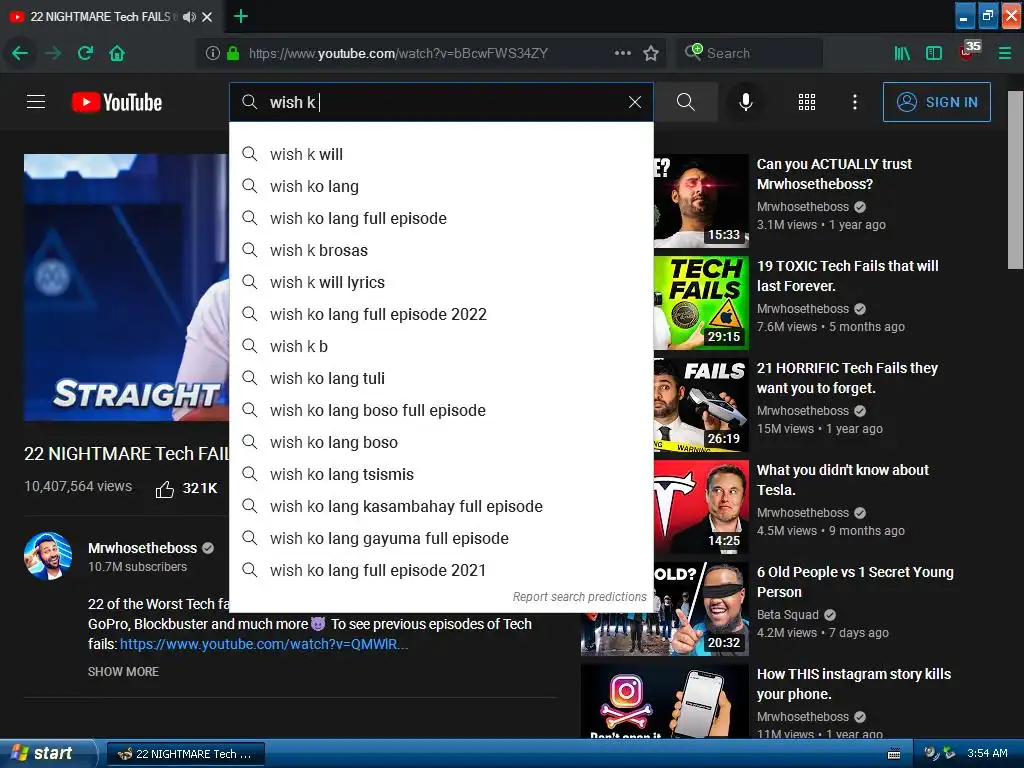The width and height of the screenshot is (1024, 768).
Task: Choose suggestion "wish ko lang kasambahay full episode"
Action: click(x=441, y=506)
